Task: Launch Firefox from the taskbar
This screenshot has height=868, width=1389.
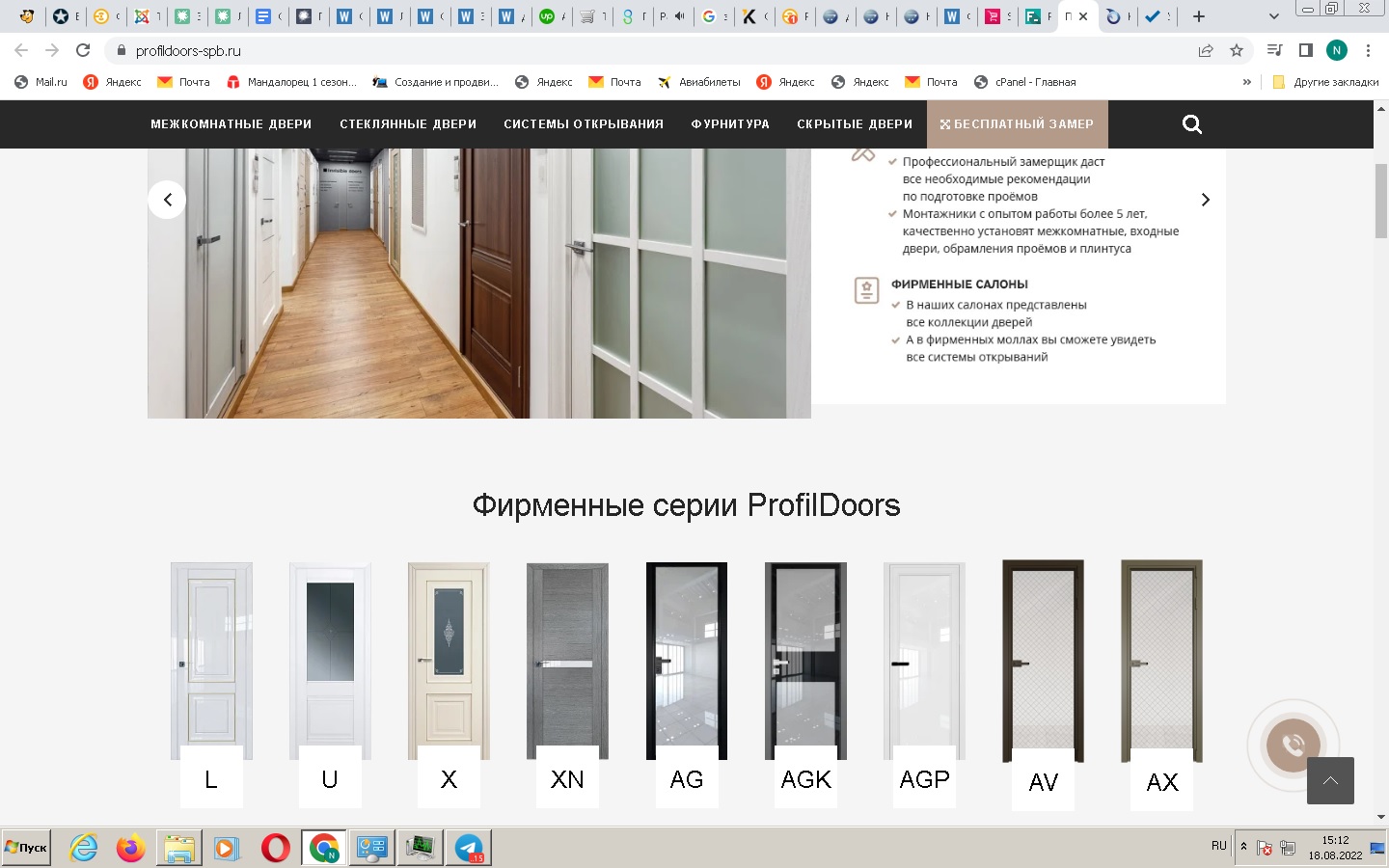Action: click(x=131, y=848)
